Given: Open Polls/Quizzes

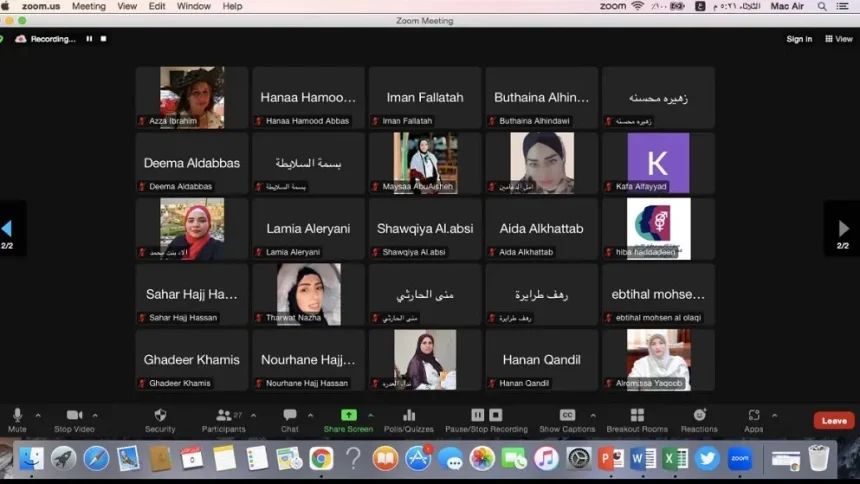Looking at the screenshot, I should coord(409,420).
